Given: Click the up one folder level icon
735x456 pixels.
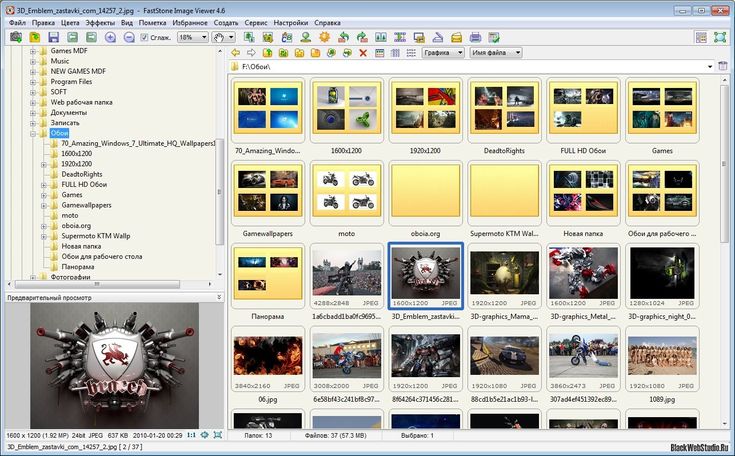Looking at the screenshot, I should tap(267, 53).
